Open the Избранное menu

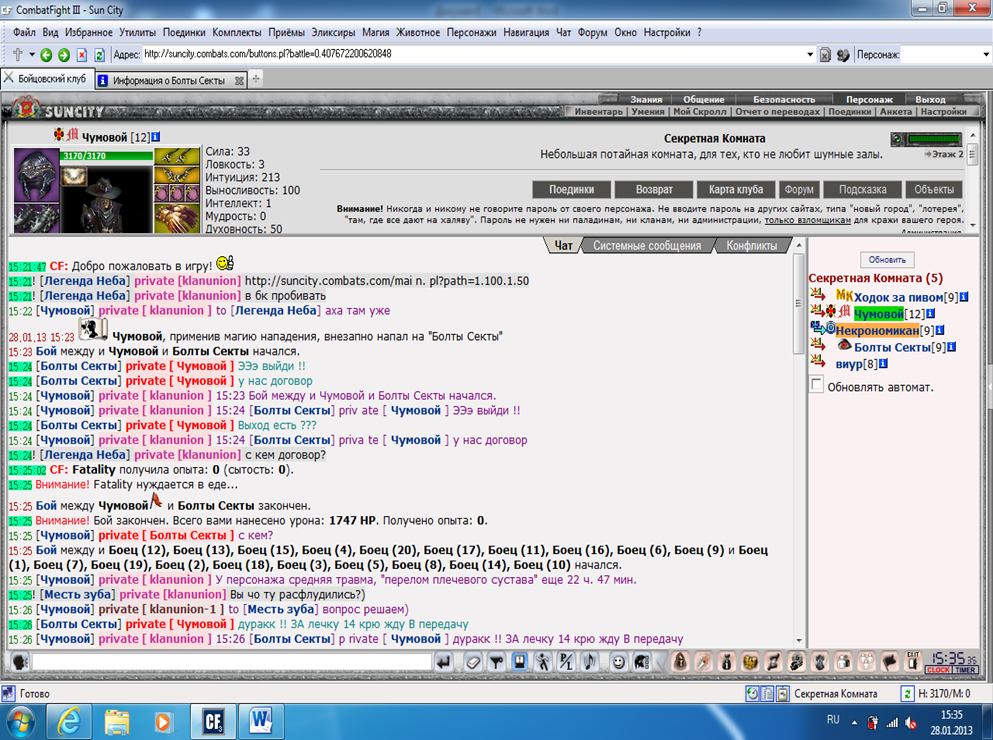[x=89, y=32]
